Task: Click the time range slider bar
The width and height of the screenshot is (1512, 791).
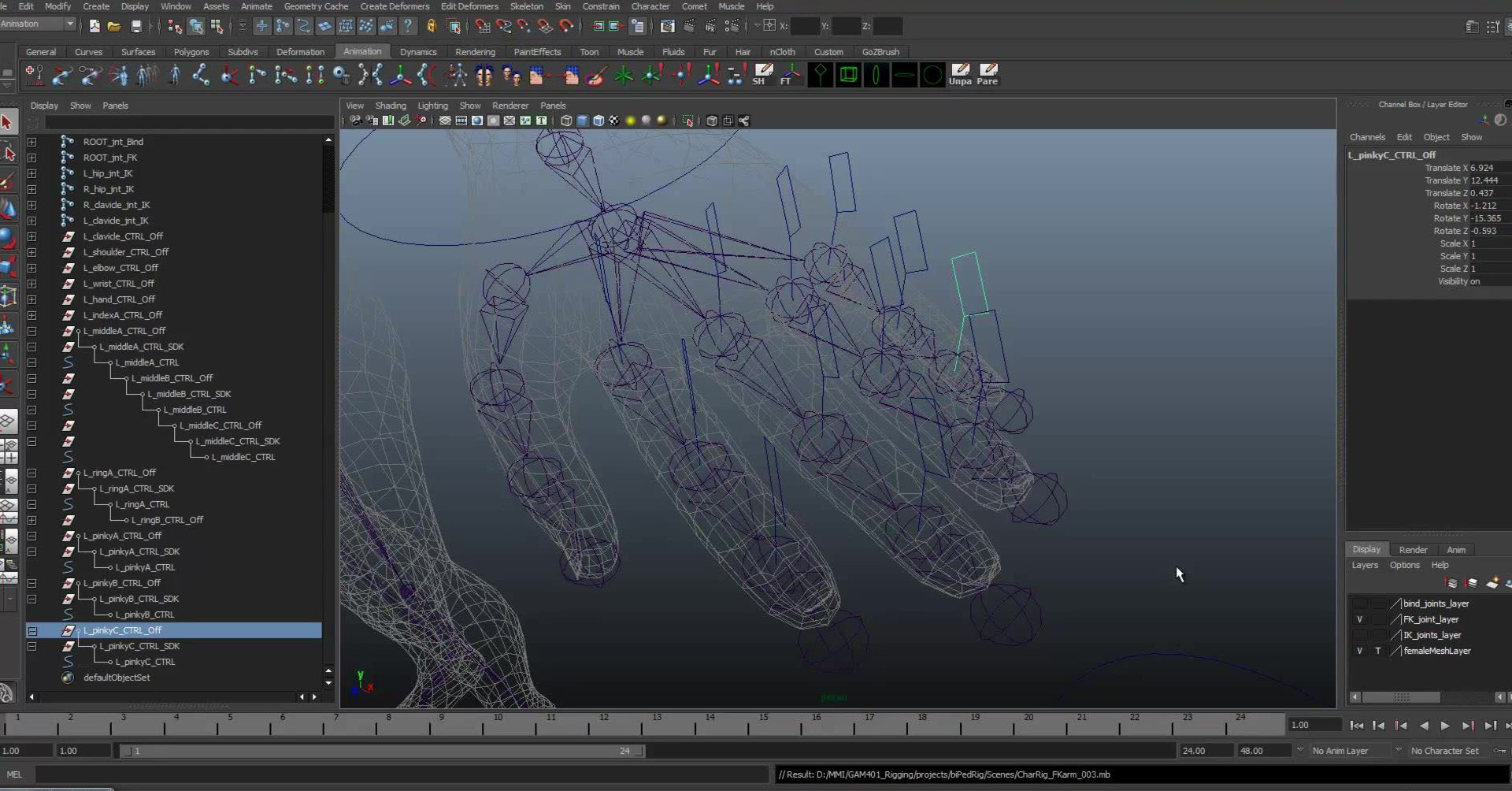Action: (382, 751)
